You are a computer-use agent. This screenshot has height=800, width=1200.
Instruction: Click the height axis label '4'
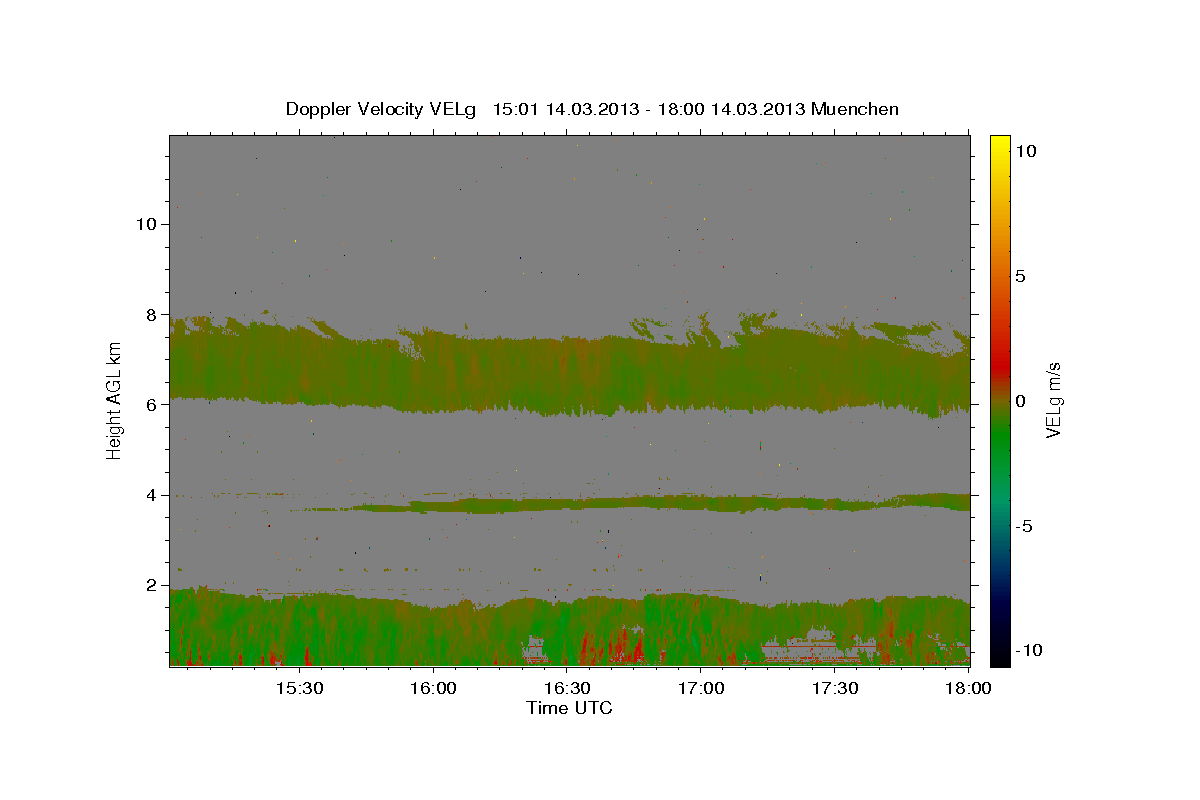(x=151, y=495)
